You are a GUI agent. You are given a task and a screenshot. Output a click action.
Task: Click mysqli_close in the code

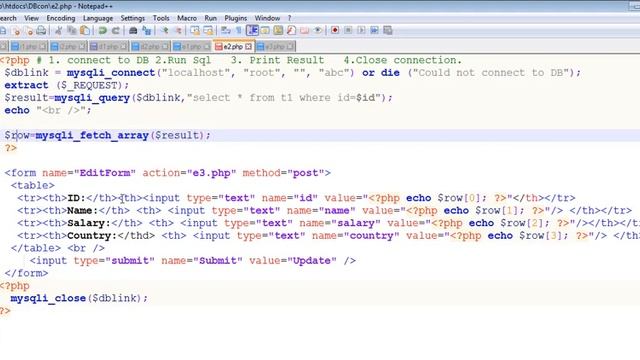[48, 298]
